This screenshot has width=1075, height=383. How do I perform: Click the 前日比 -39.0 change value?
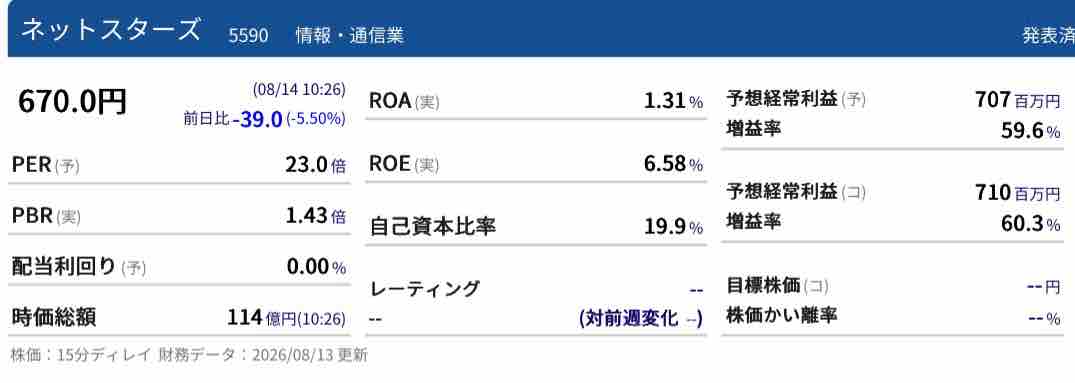[257, 119]
